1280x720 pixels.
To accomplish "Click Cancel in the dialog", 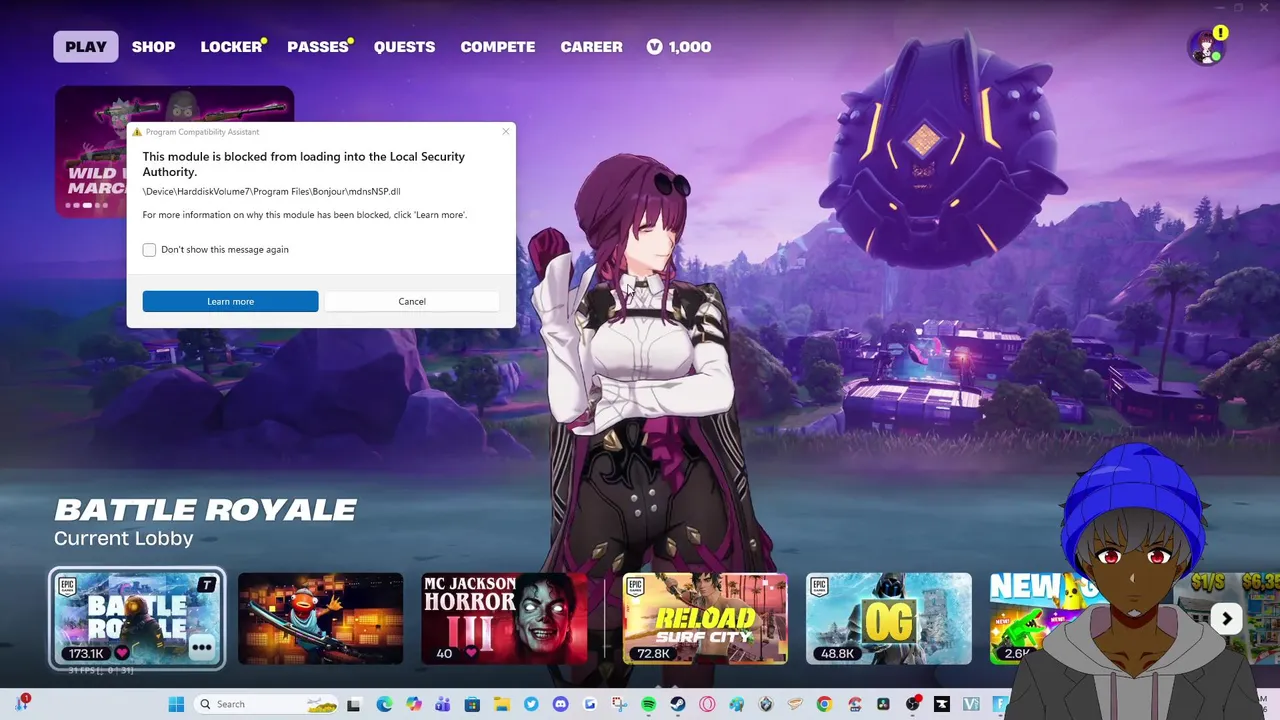I will point(412,301).
